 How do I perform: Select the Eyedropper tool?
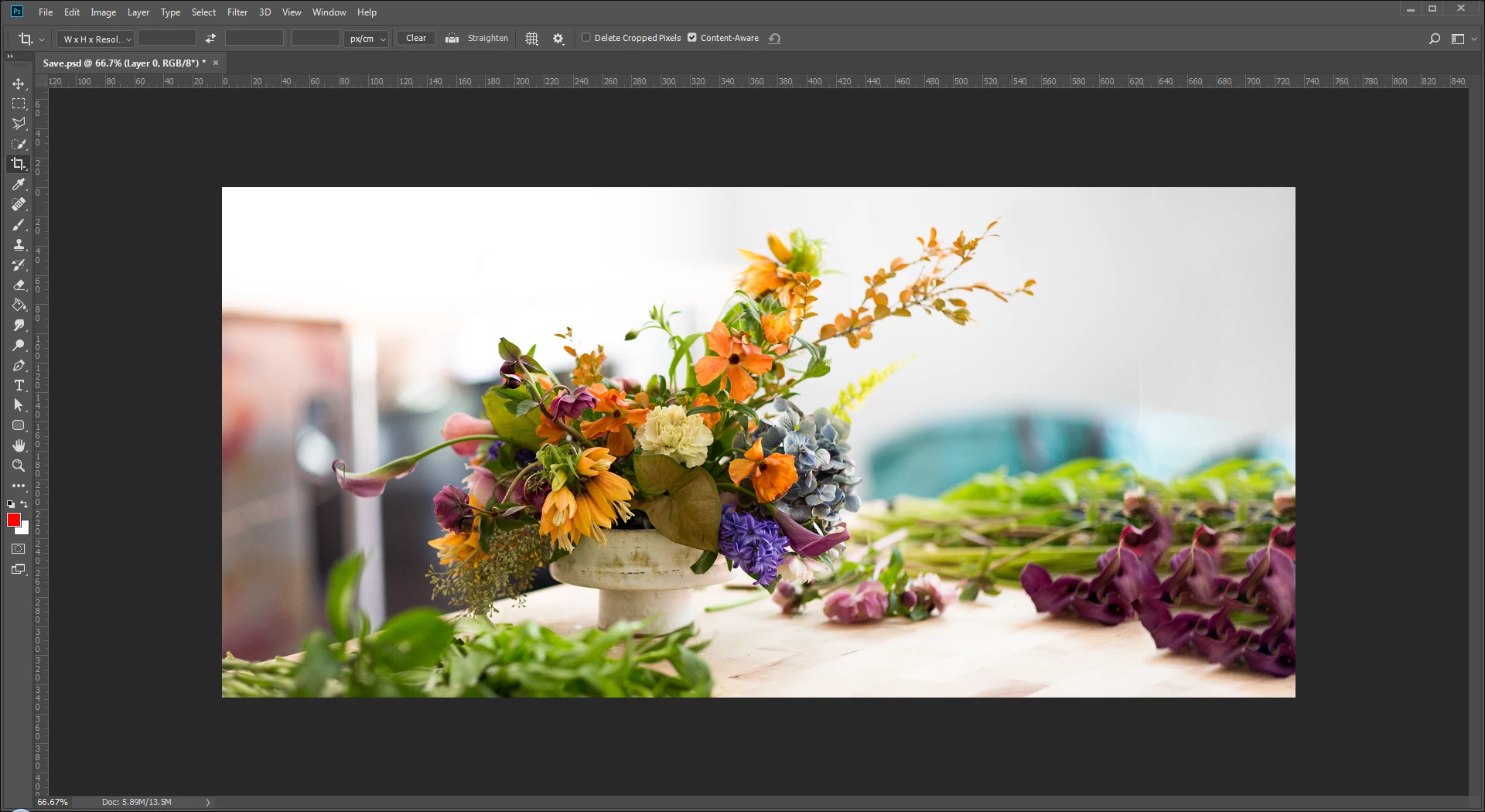coord(19,184)
